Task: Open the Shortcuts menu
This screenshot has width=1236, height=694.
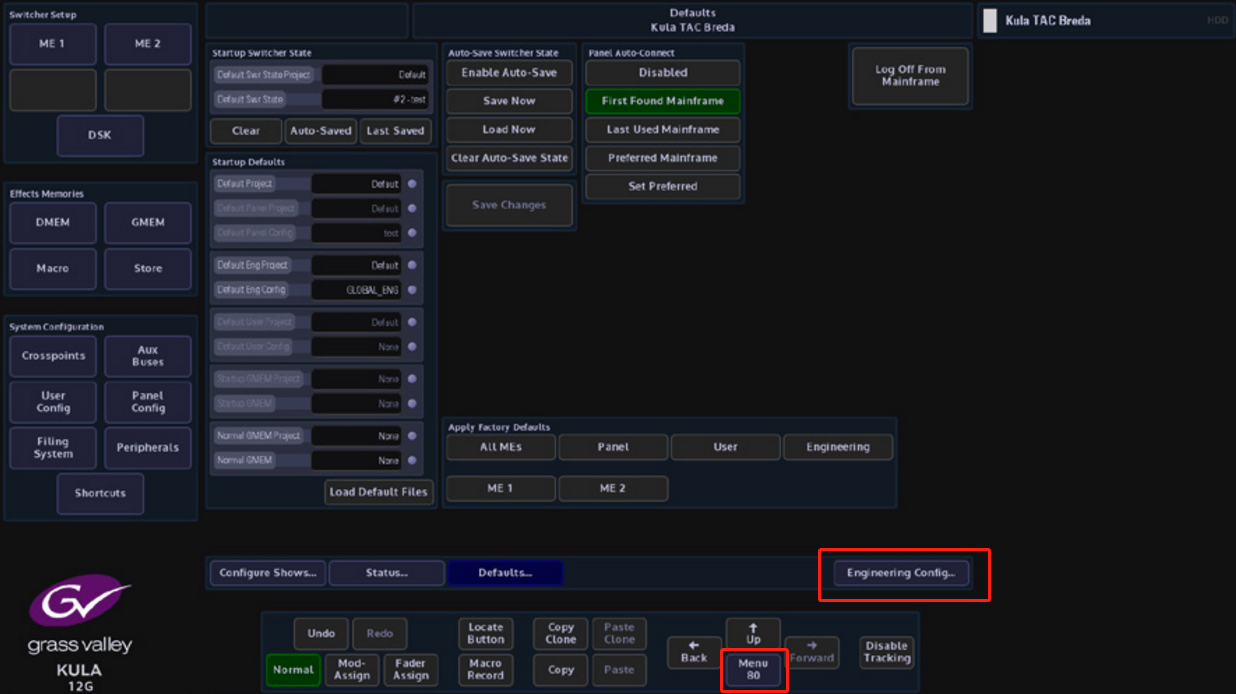Action: (x=100, y=494)
